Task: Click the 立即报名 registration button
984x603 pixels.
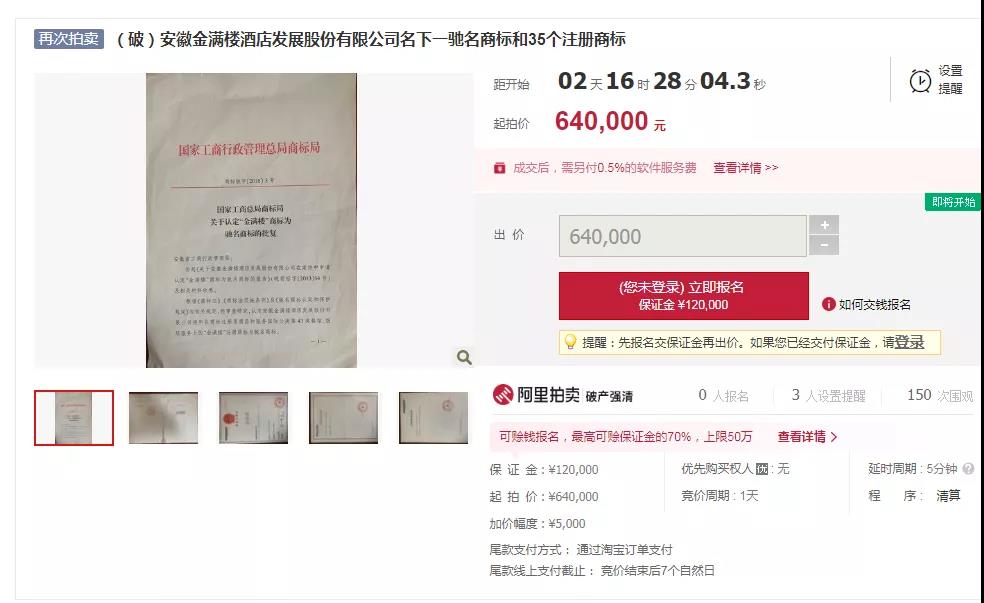Action: 683,296
